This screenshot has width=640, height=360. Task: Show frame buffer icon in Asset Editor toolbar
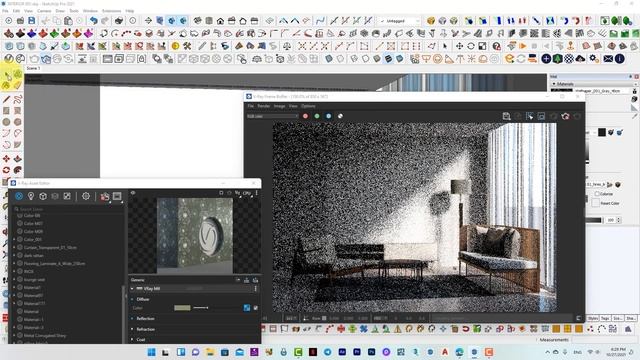(117, 196)
